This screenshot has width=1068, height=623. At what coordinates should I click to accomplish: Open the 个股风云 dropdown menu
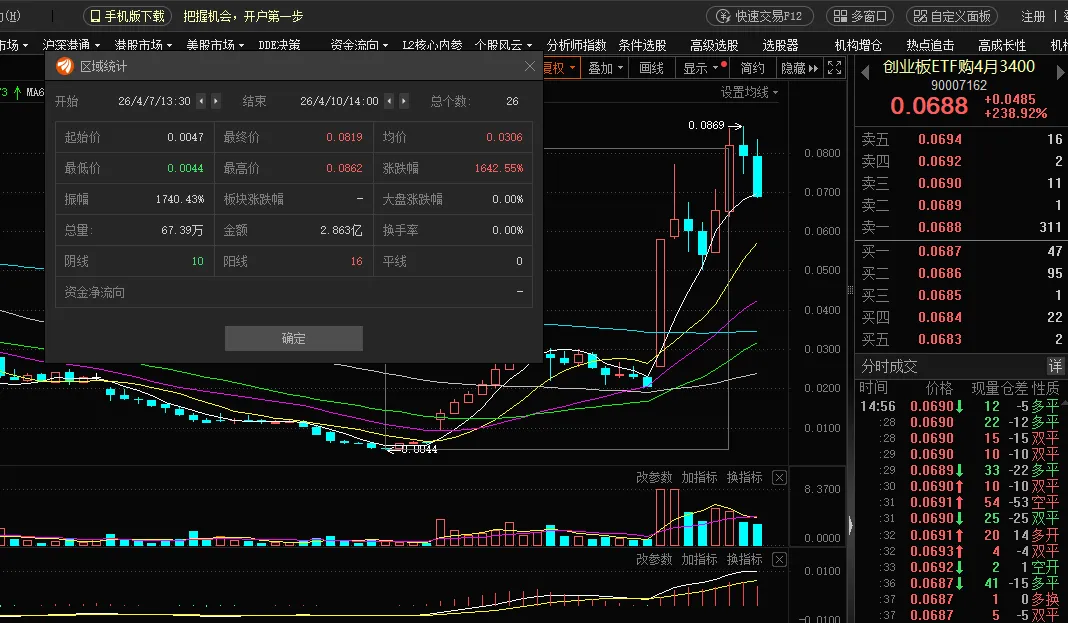point(503,45)
